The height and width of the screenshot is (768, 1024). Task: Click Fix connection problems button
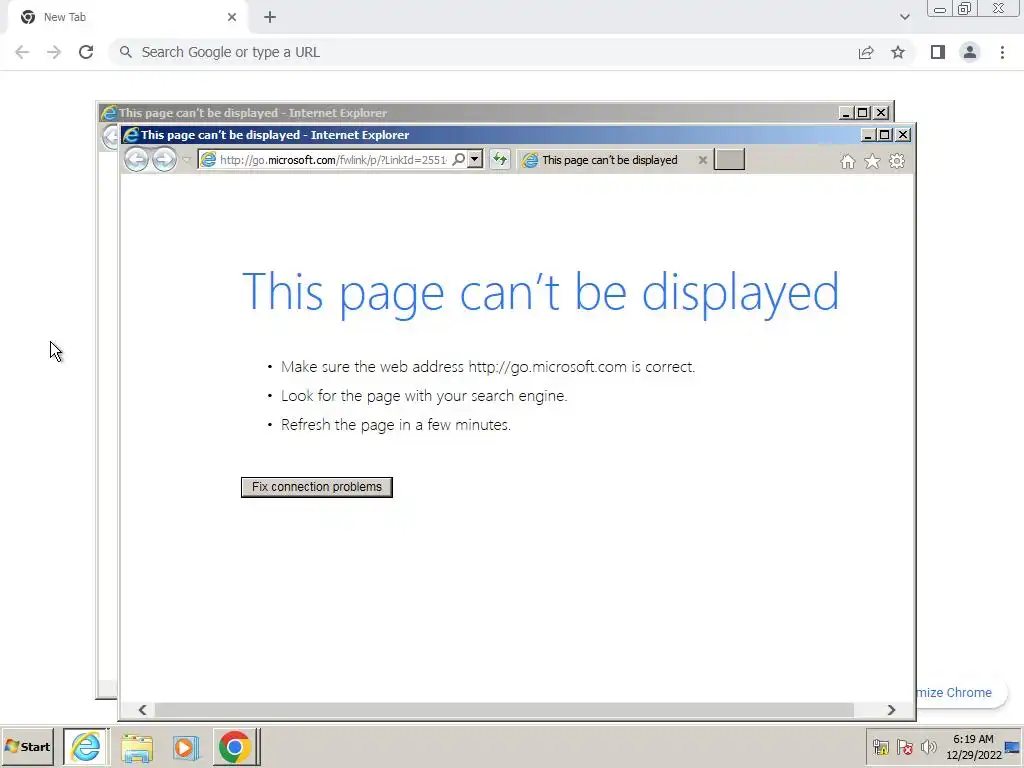pyautogui.click(x=317, y=487)
